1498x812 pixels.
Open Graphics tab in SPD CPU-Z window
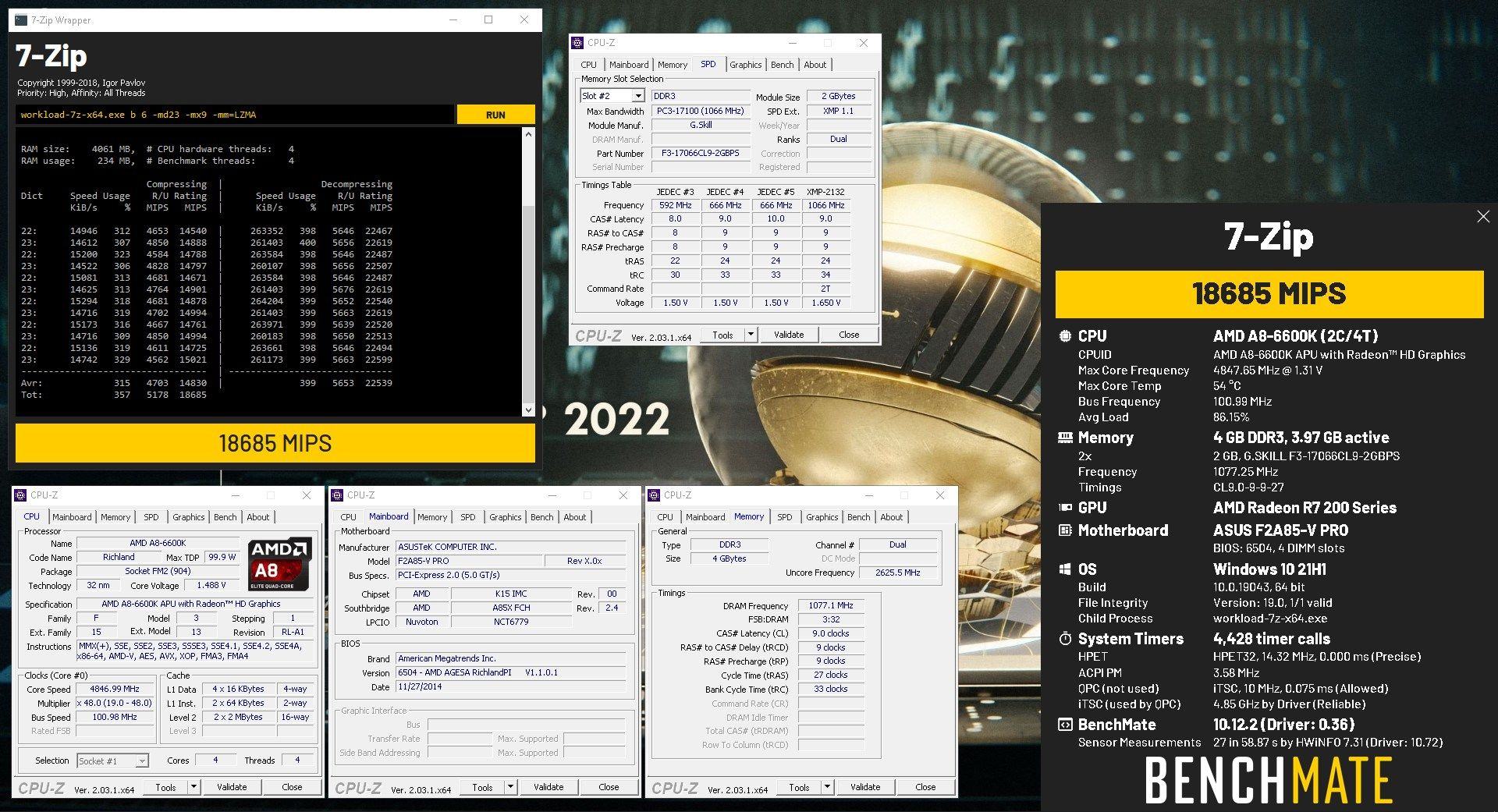click(x=746, y=65)
